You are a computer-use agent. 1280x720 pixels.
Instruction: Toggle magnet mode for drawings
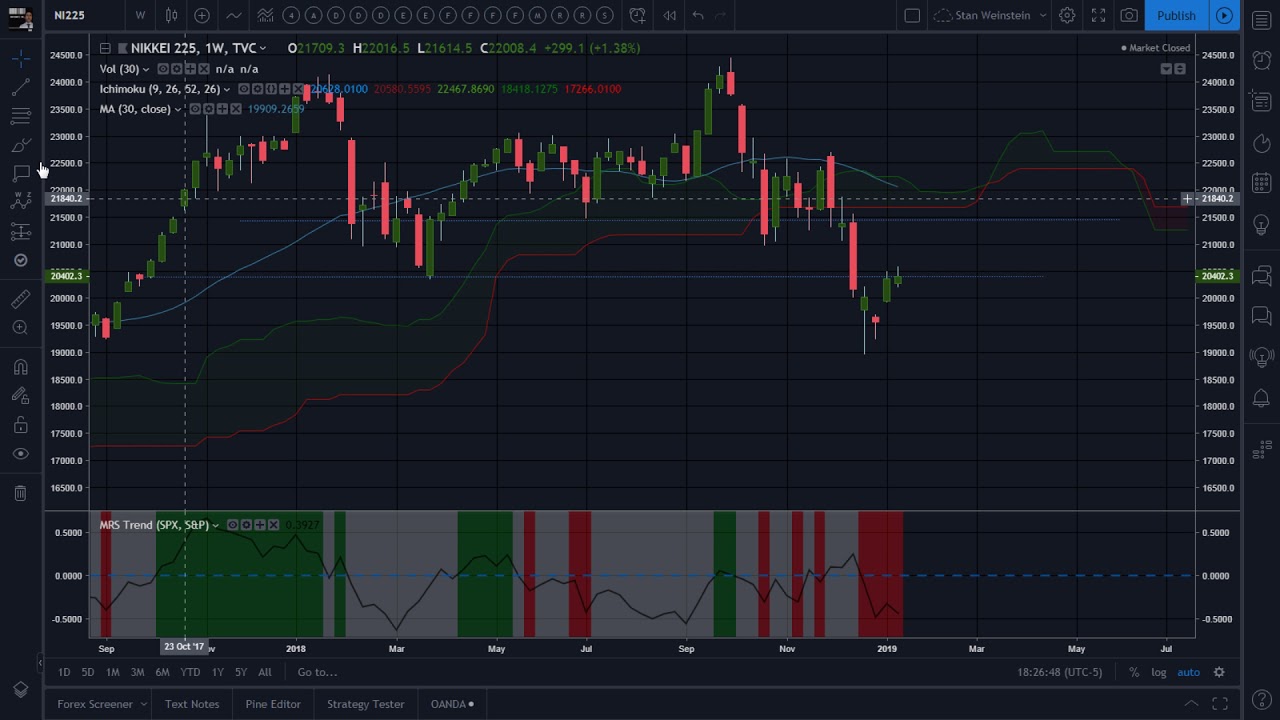point(20,367)
